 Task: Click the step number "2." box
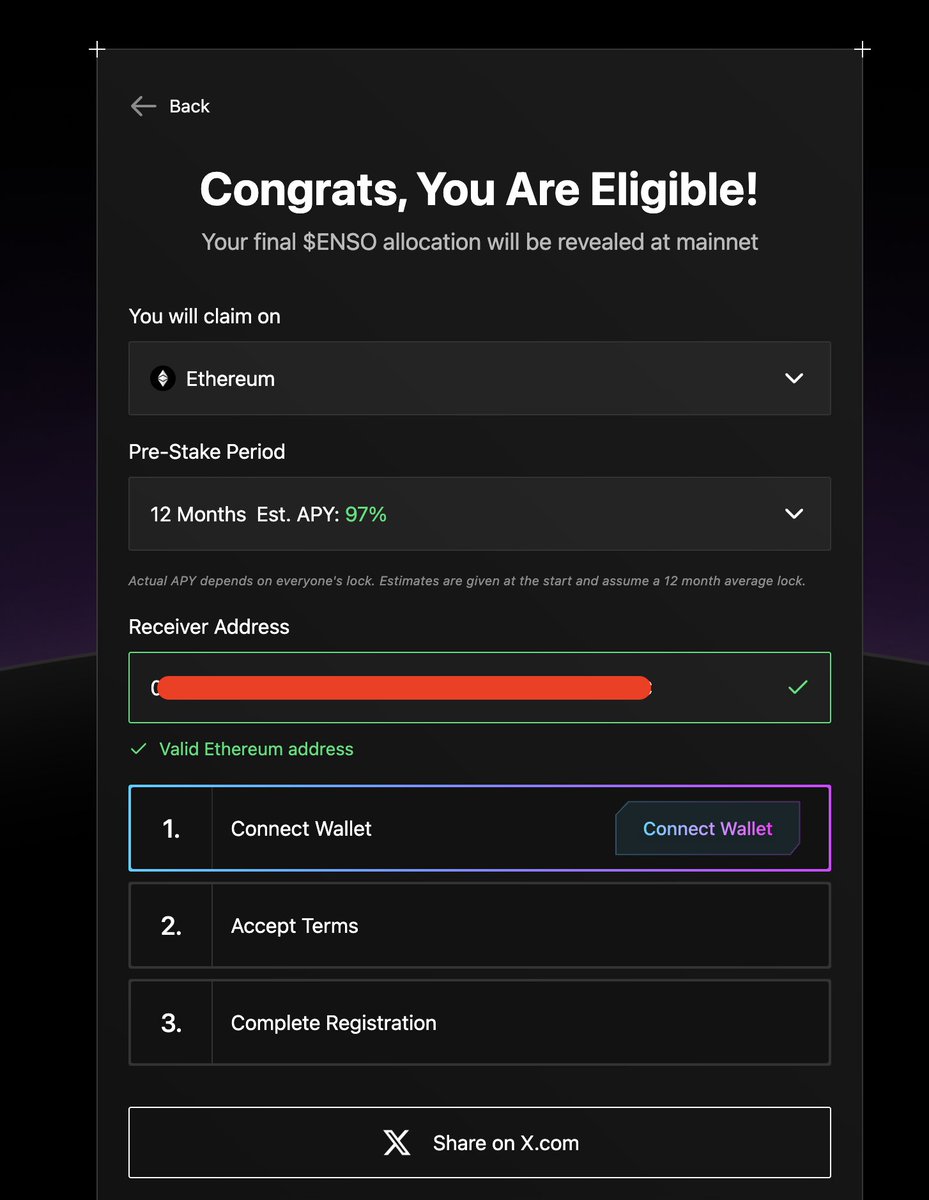pyautogui.click(x=171, y=926)
